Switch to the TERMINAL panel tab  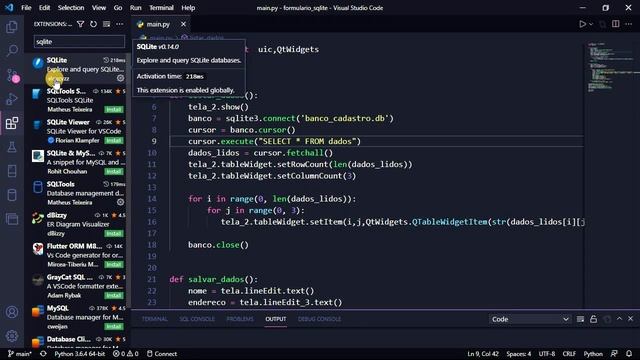pos(155,319)
